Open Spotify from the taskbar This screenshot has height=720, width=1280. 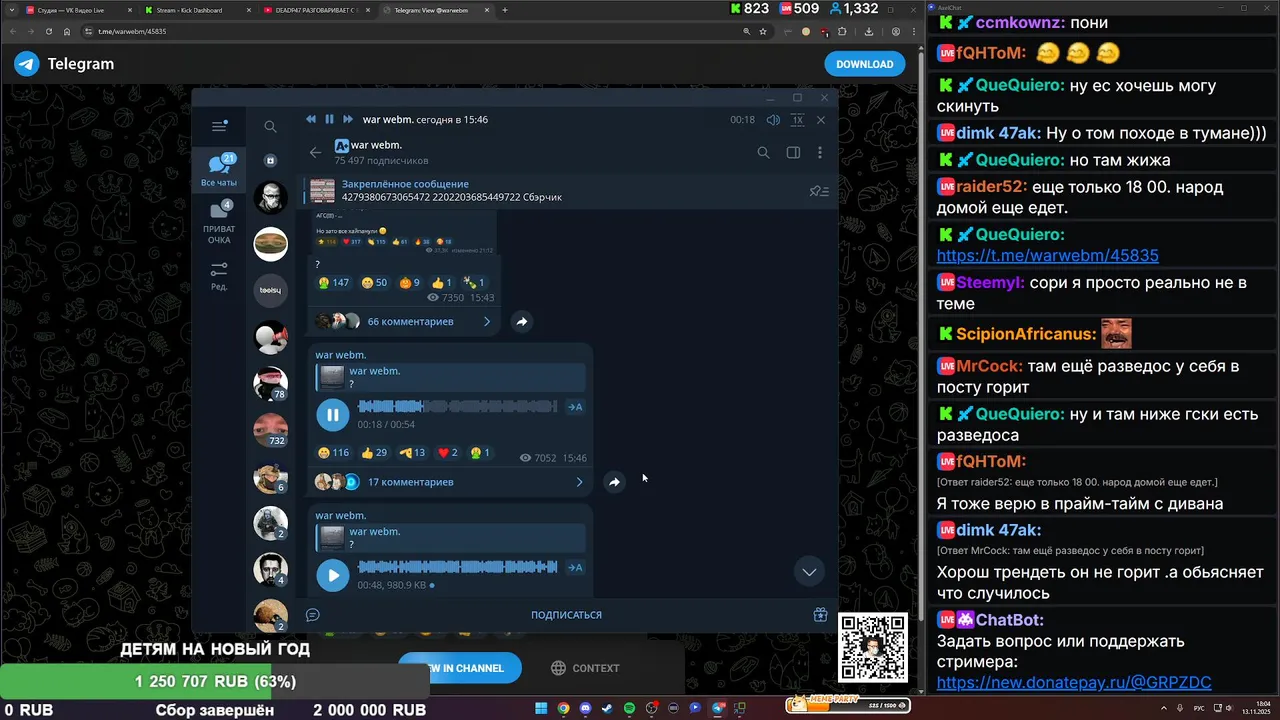tap(629, 708)
